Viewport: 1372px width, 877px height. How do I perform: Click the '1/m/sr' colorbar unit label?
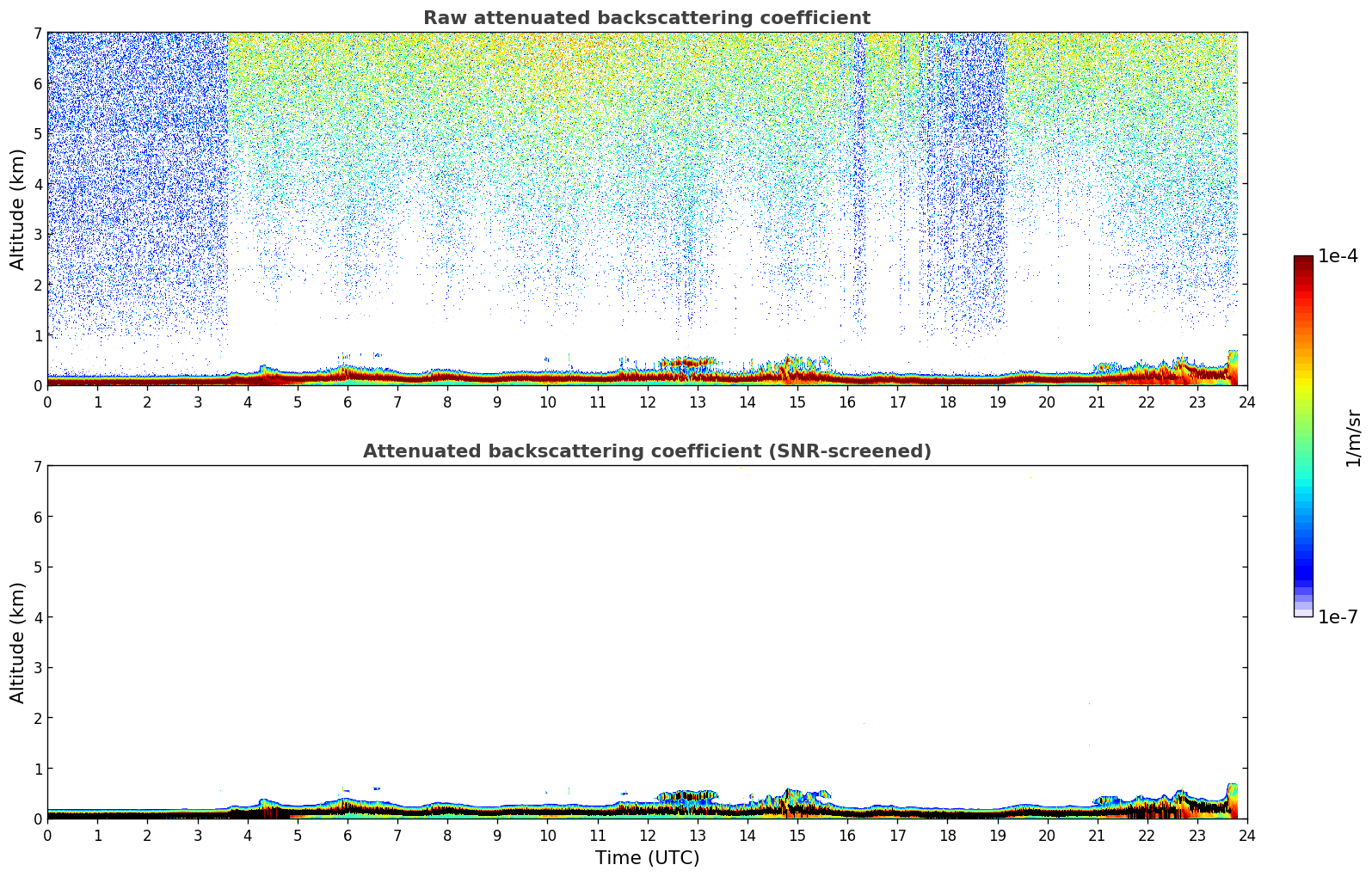[x=1354, y=438]
